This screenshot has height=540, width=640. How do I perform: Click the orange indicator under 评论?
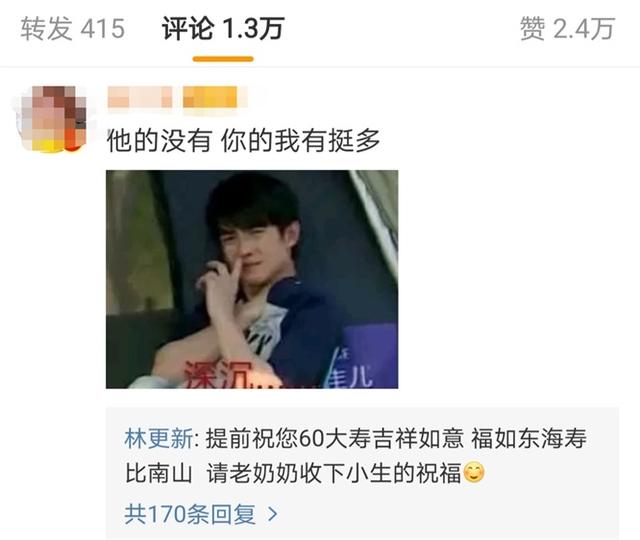[223, 59]
